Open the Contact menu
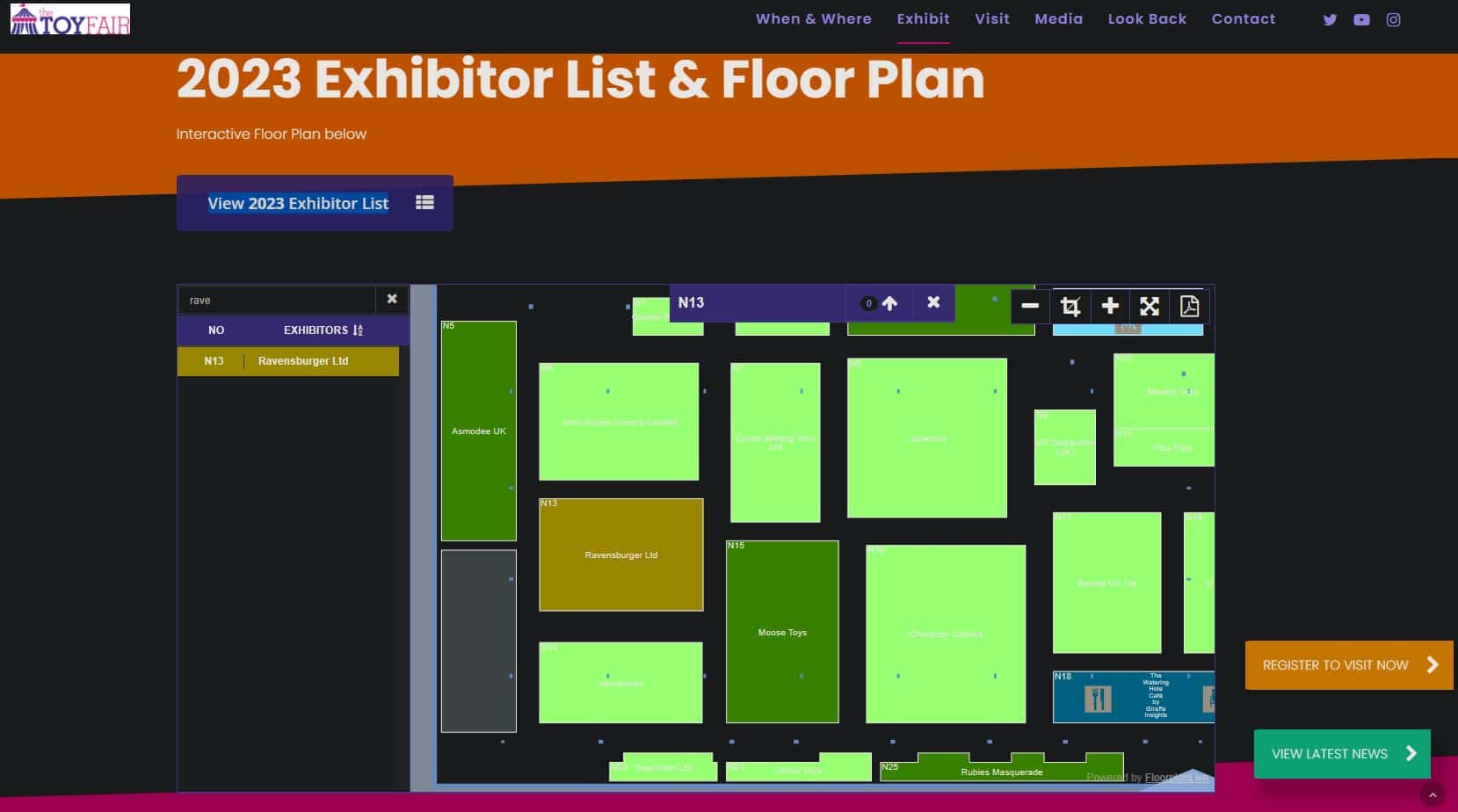1458x812 pixels. tap(1243, 18)
